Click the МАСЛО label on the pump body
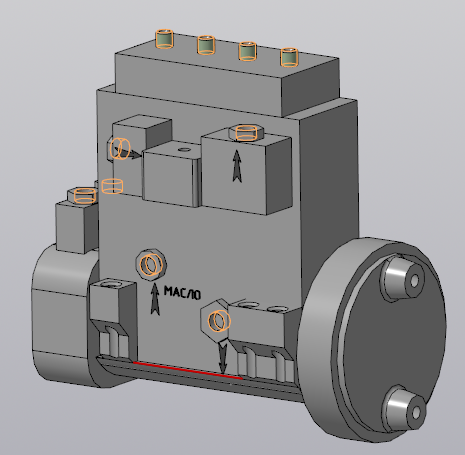The width and height of the screenshot is (465, 455). [x=182, y=293]
